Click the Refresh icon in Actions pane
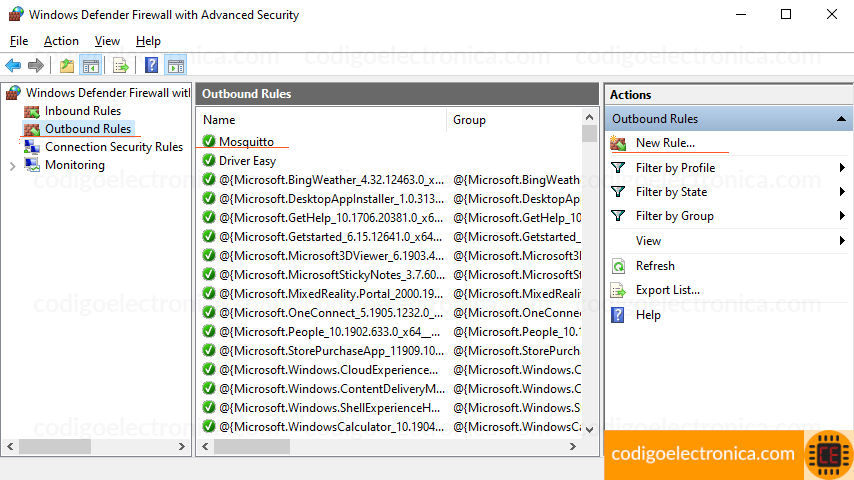The height and width of the screenshot is (480, 854). pyautogui.click(x=618, y=266)
